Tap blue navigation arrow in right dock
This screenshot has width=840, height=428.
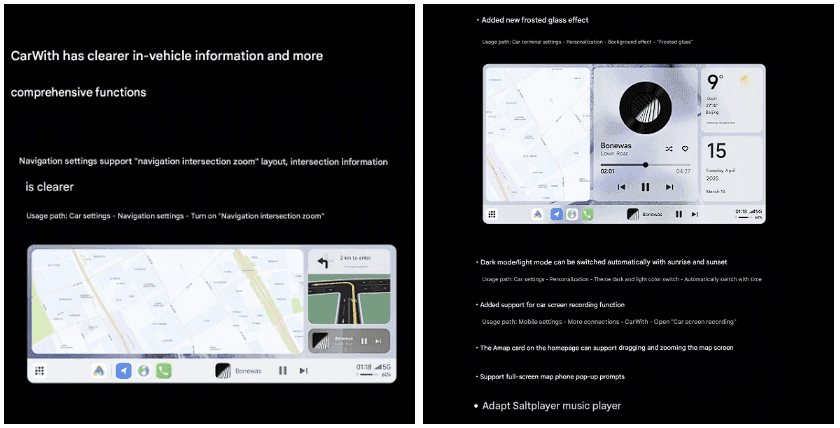pos(557,214)
